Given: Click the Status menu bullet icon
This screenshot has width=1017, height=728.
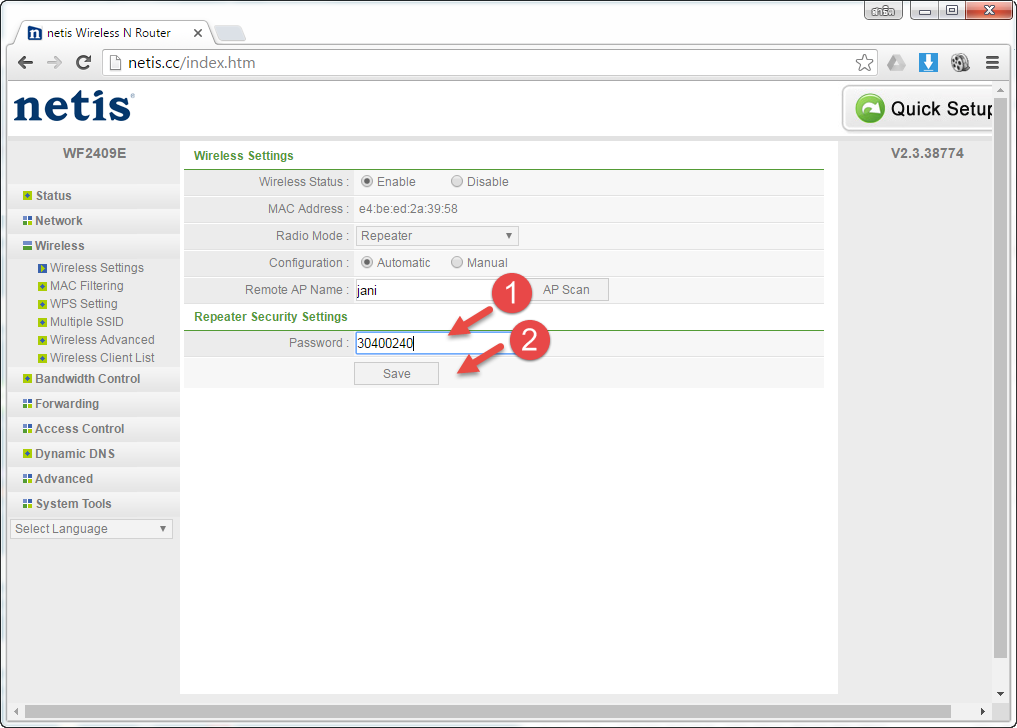Looking at the screenshot, I should point(27,195).
